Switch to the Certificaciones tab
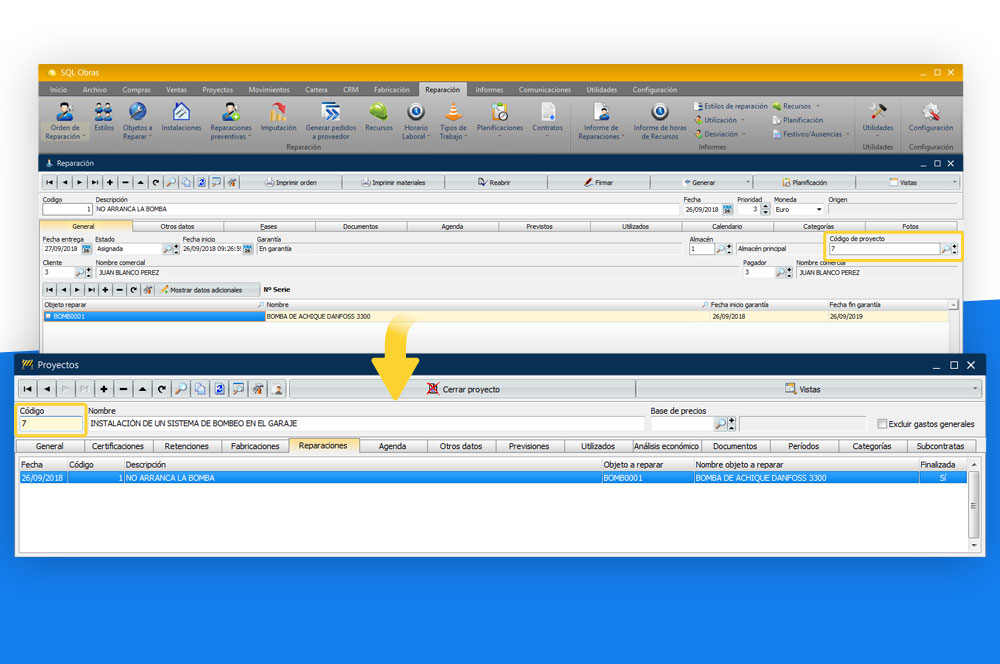Screen dimensions: 1000x664 tap(118, 446)
